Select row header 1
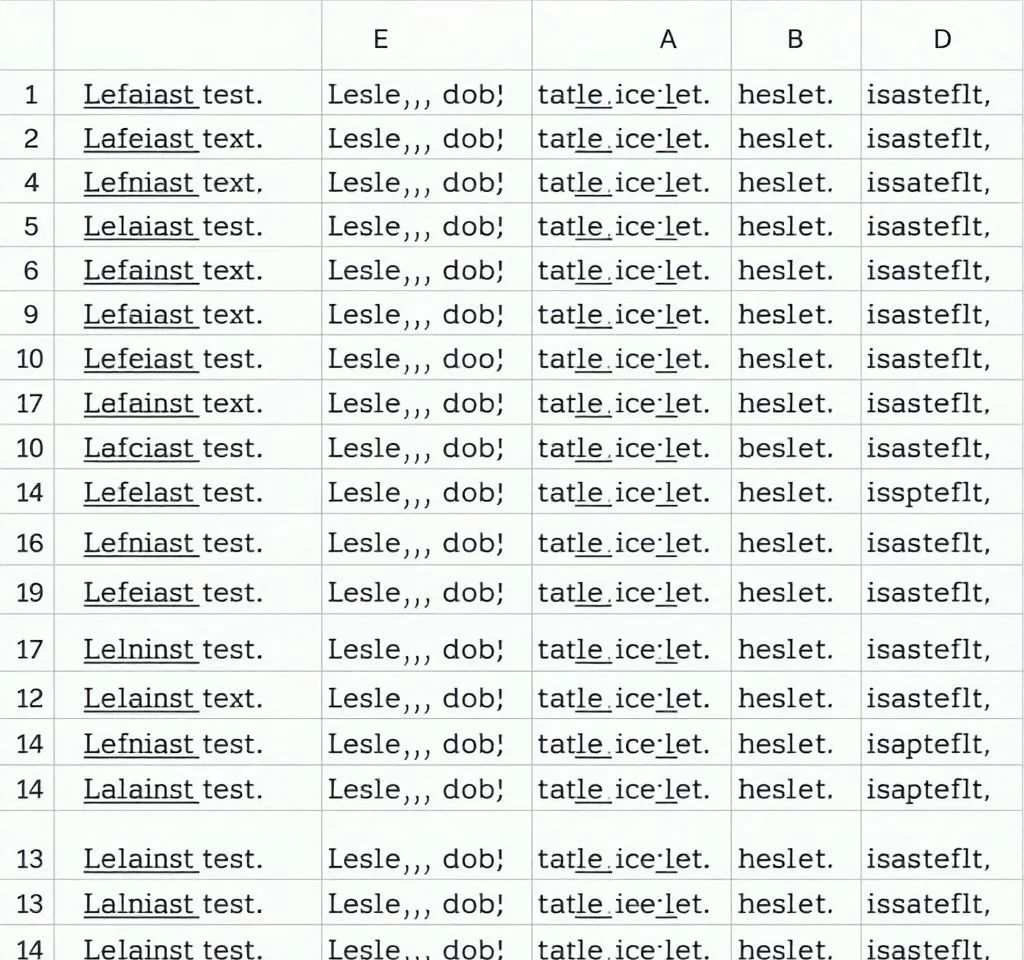 30,95
